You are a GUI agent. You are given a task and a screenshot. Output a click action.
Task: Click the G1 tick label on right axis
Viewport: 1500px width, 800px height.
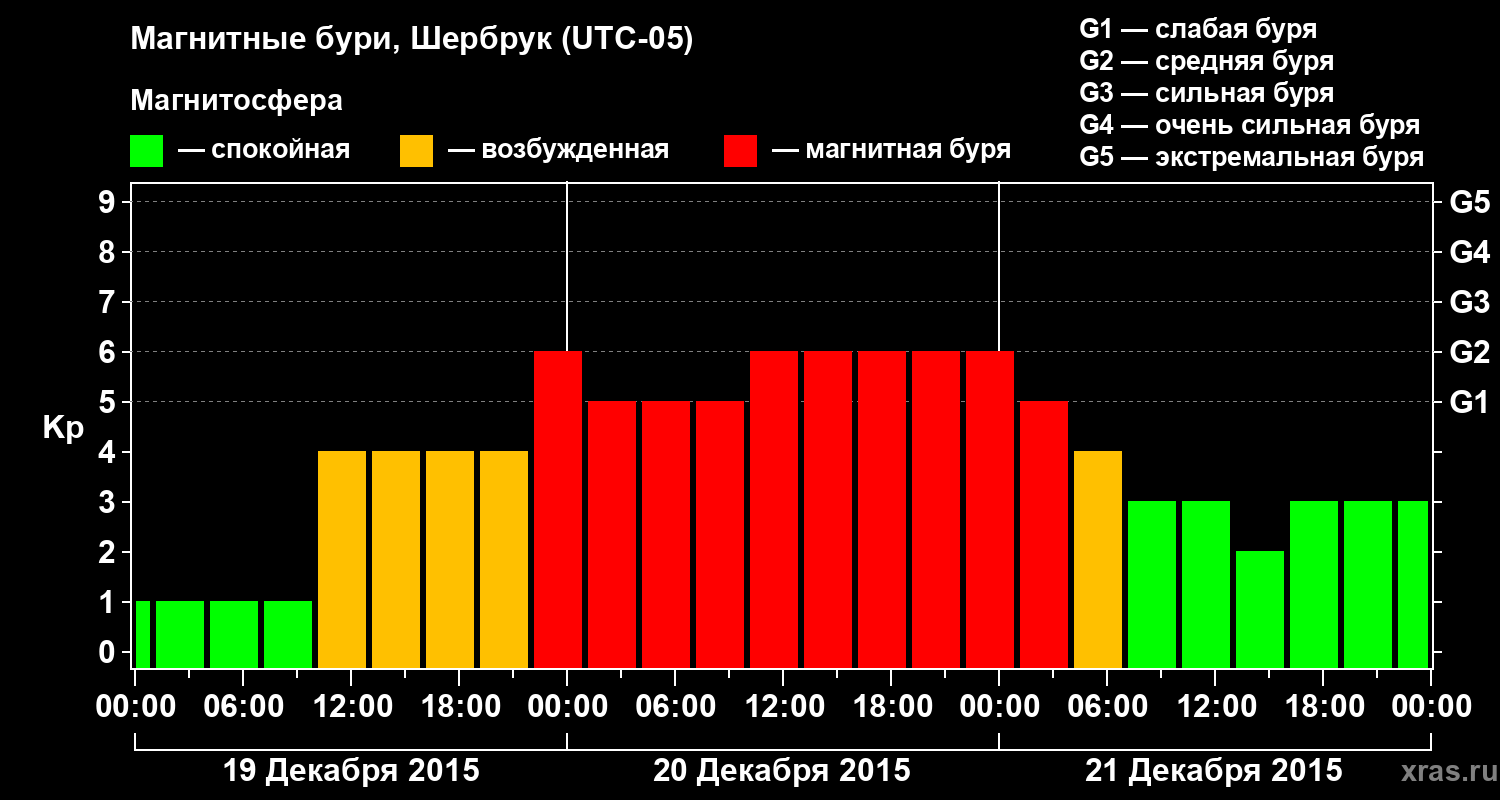coord(1469,403)
